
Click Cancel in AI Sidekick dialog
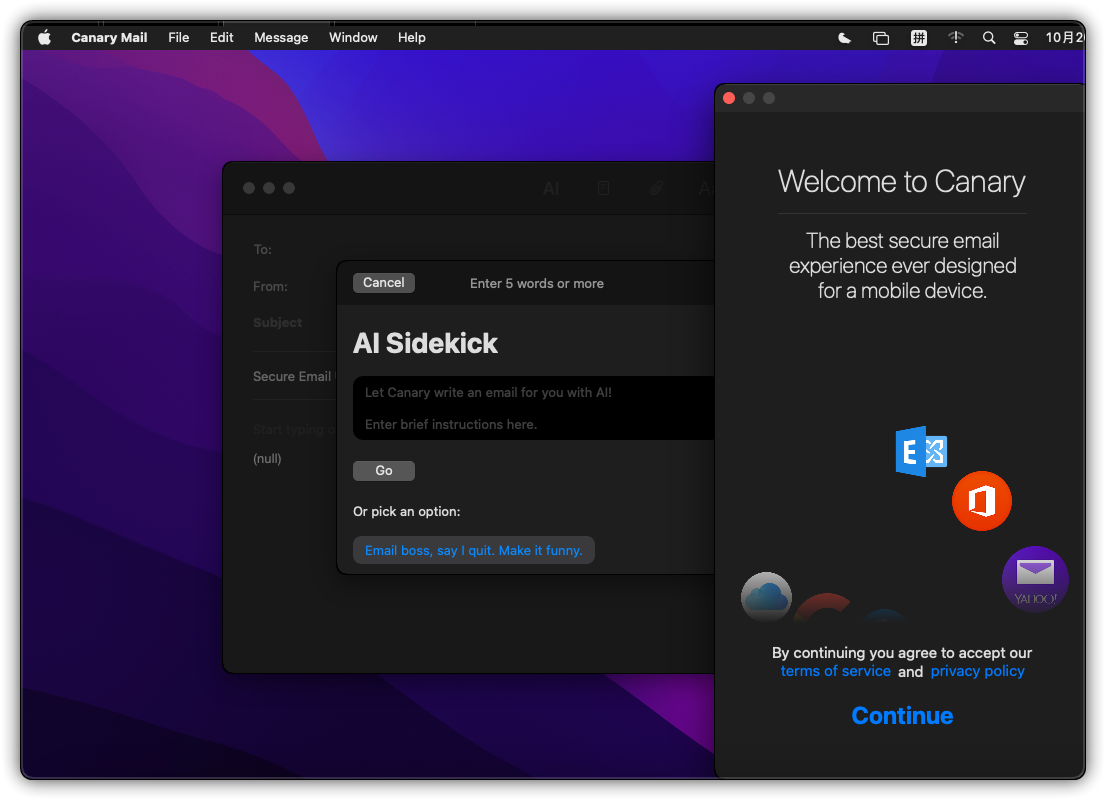(383, 283)
